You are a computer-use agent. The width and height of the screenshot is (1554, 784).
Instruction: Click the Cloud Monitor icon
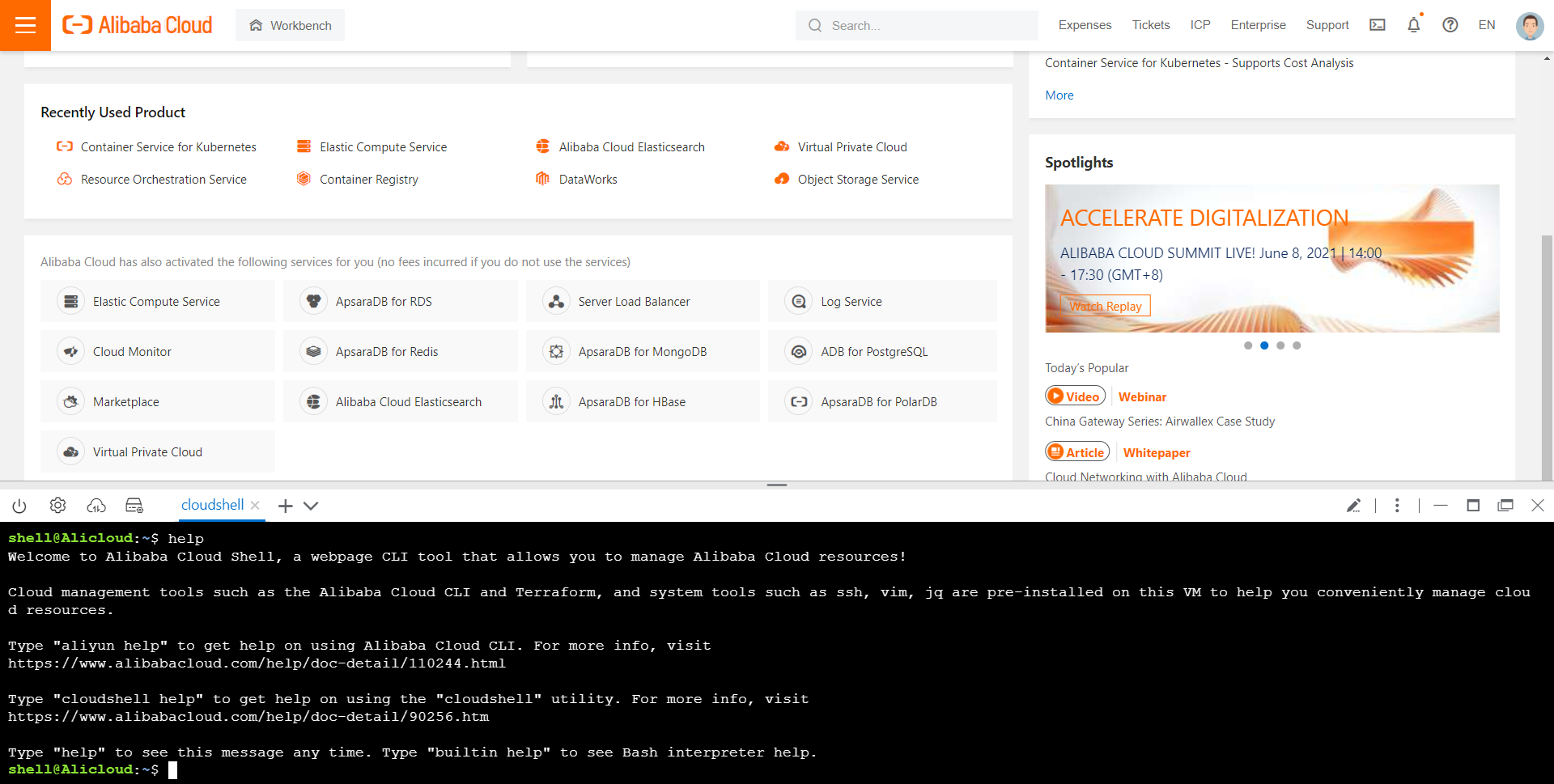[71, 352]
